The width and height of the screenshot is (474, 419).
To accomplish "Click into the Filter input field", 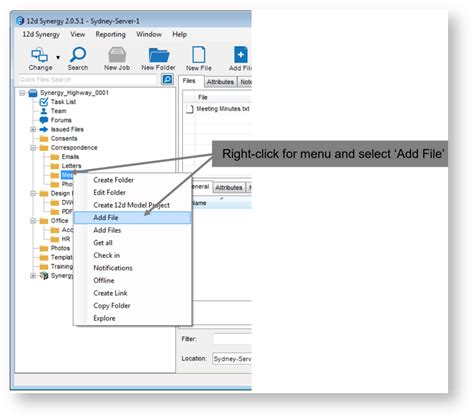I will pos(232,339).
